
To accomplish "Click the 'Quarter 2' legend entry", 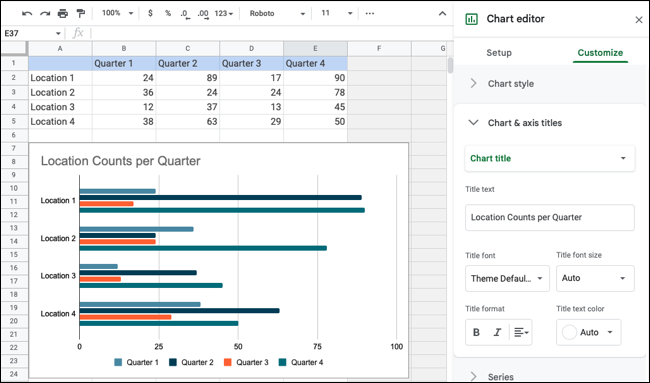I will pyautogui.click(x=192, y=362).
